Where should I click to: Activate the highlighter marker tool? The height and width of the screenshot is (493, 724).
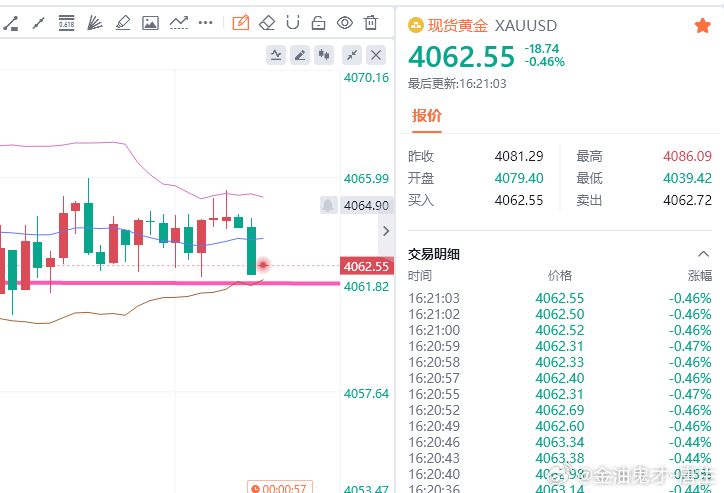pos(122,23)
